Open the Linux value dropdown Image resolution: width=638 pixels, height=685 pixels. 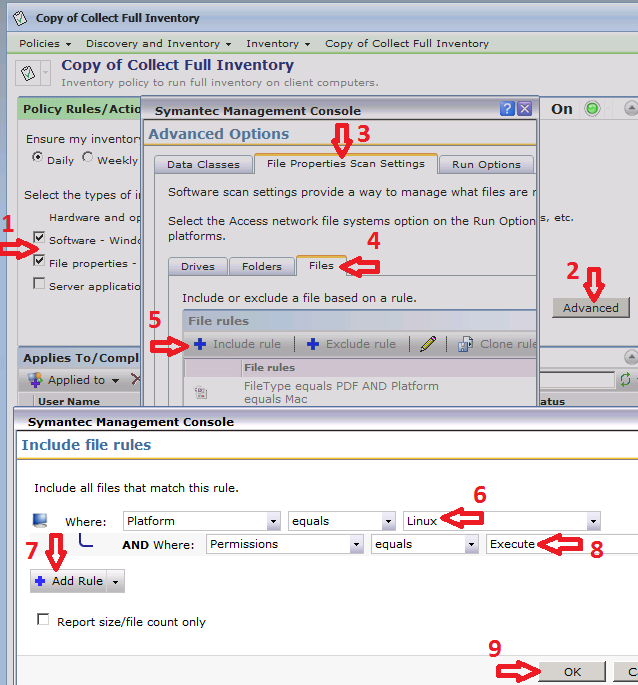coord(593,521)
